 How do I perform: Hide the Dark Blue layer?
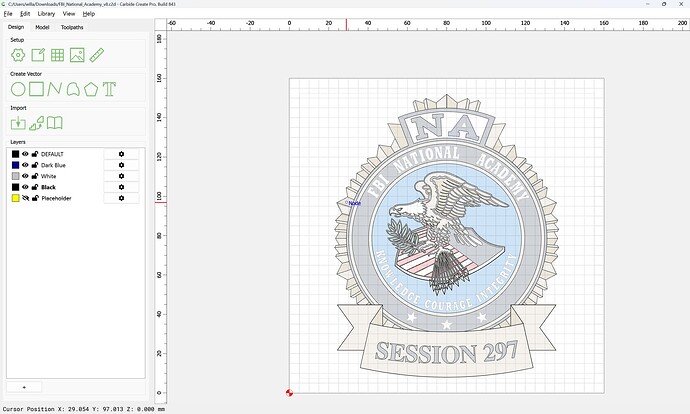[25, 165]
